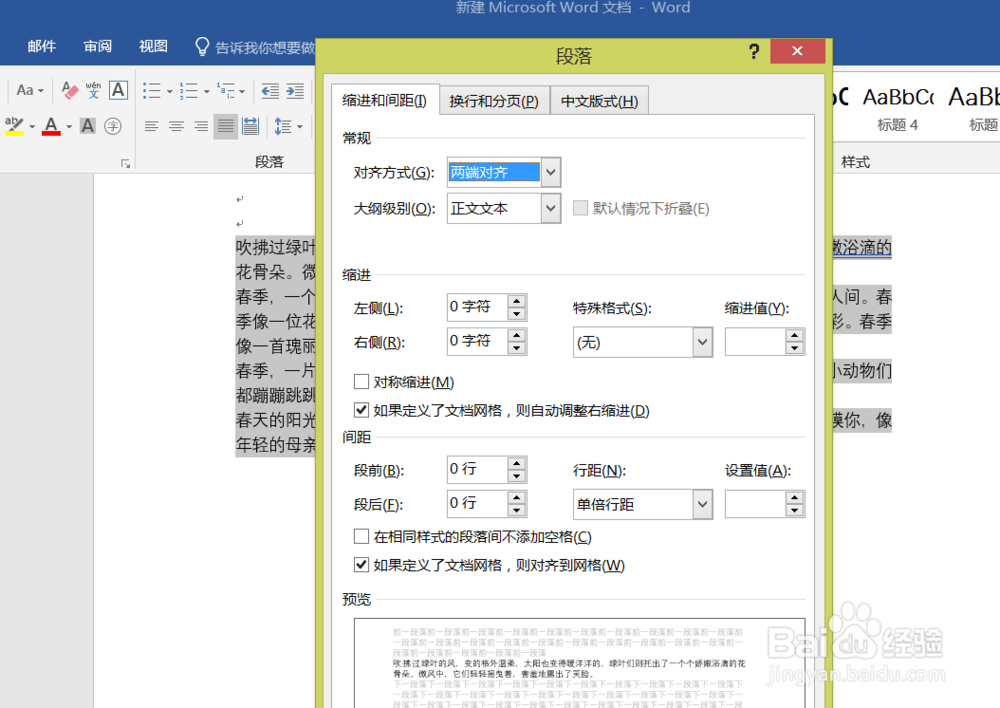Click the Clear Formatting eraser icon
The height and width of the screenshot is (708, 1000).
click(x=70, y=90)
